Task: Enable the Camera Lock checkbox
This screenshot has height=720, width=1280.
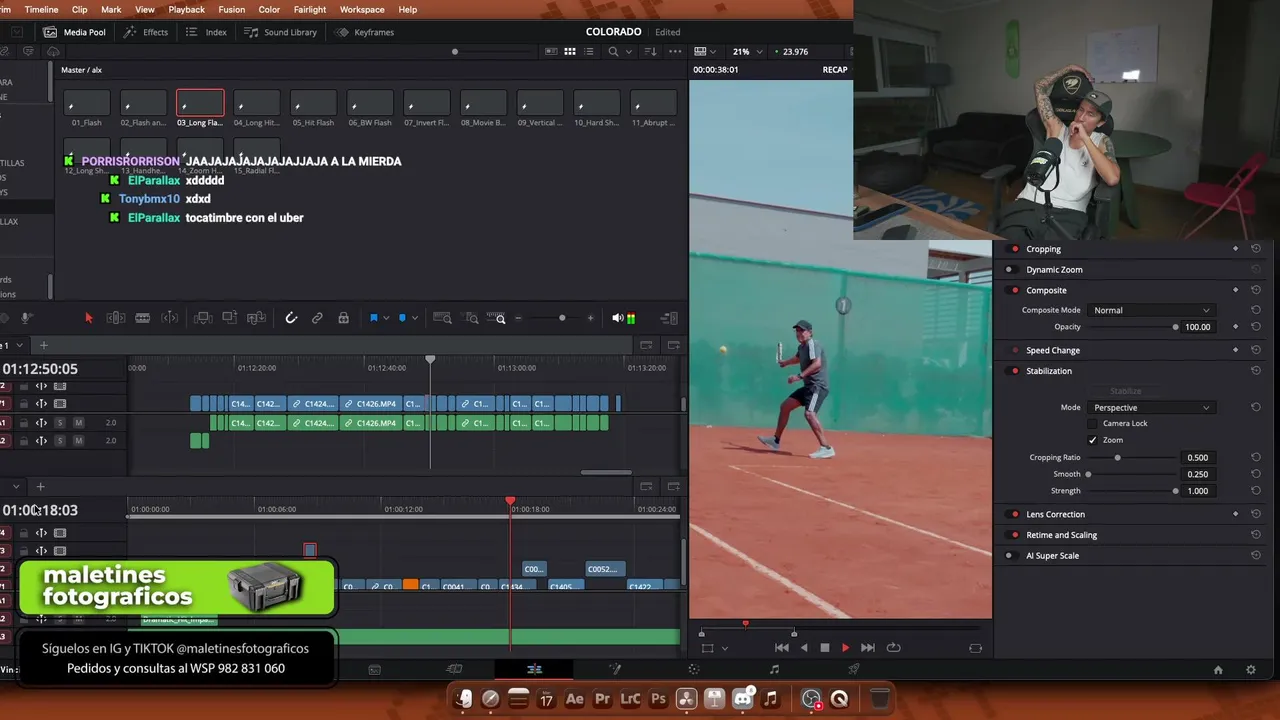Action: pyautogui.click(x=1093, y=423)
